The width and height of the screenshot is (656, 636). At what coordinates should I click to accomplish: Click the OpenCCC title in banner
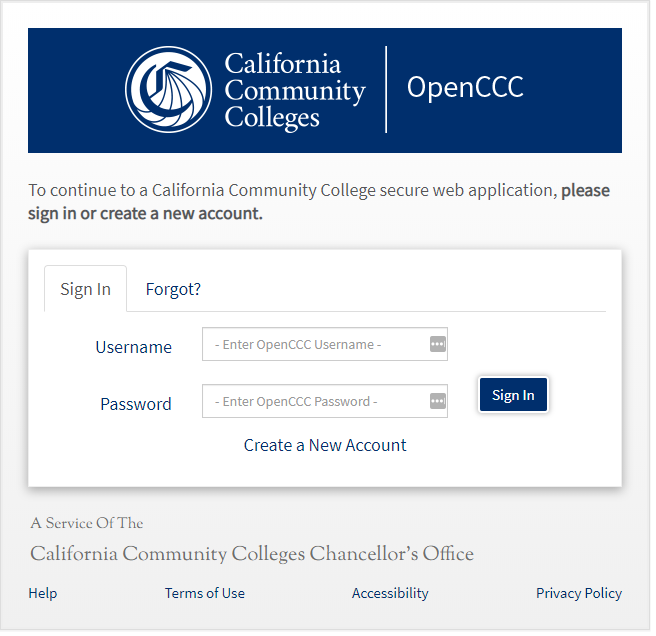coord(465,88)
